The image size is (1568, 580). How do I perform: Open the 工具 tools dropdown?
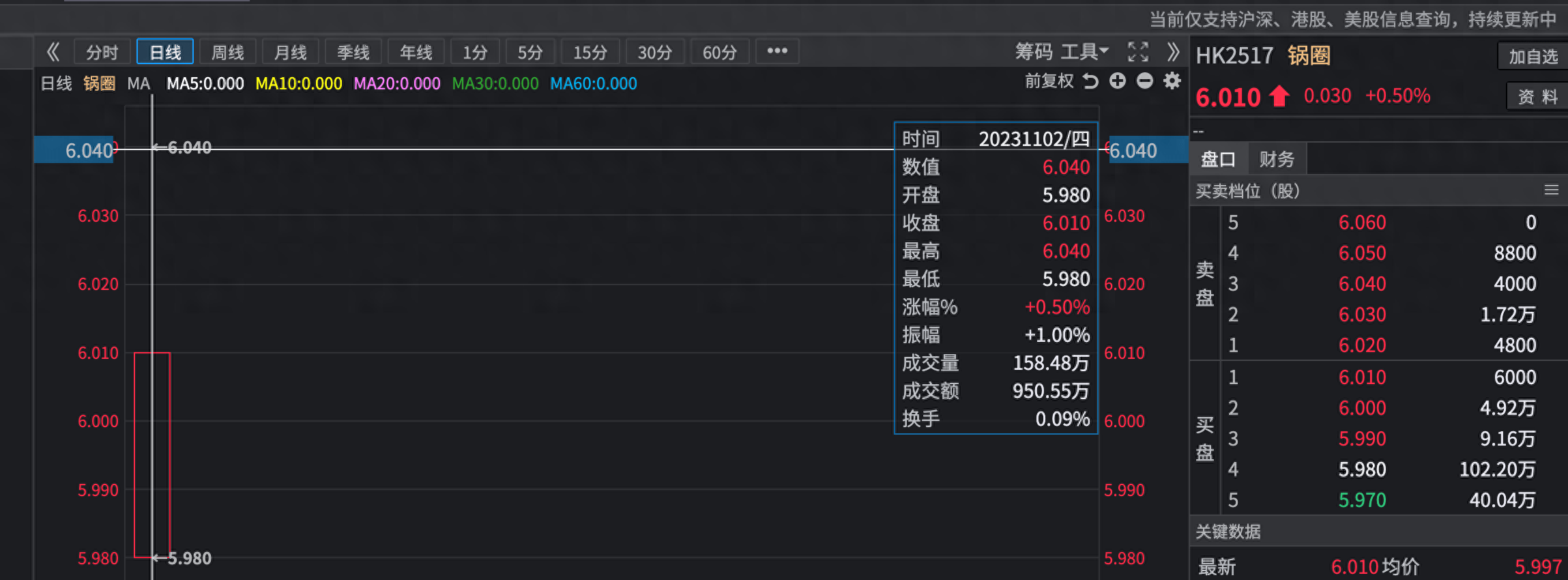point(1084,52)
